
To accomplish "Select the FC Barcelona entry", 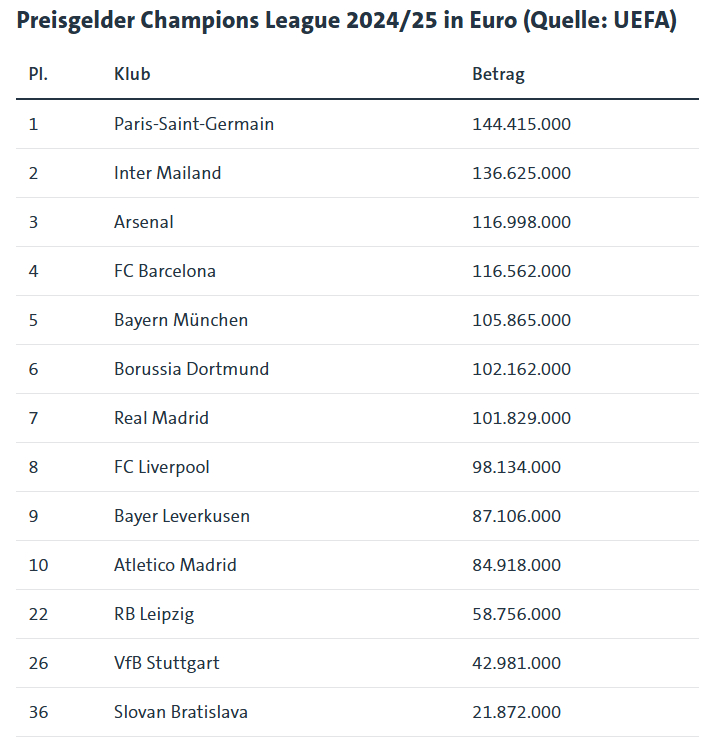I will click(x=165, y=271).
